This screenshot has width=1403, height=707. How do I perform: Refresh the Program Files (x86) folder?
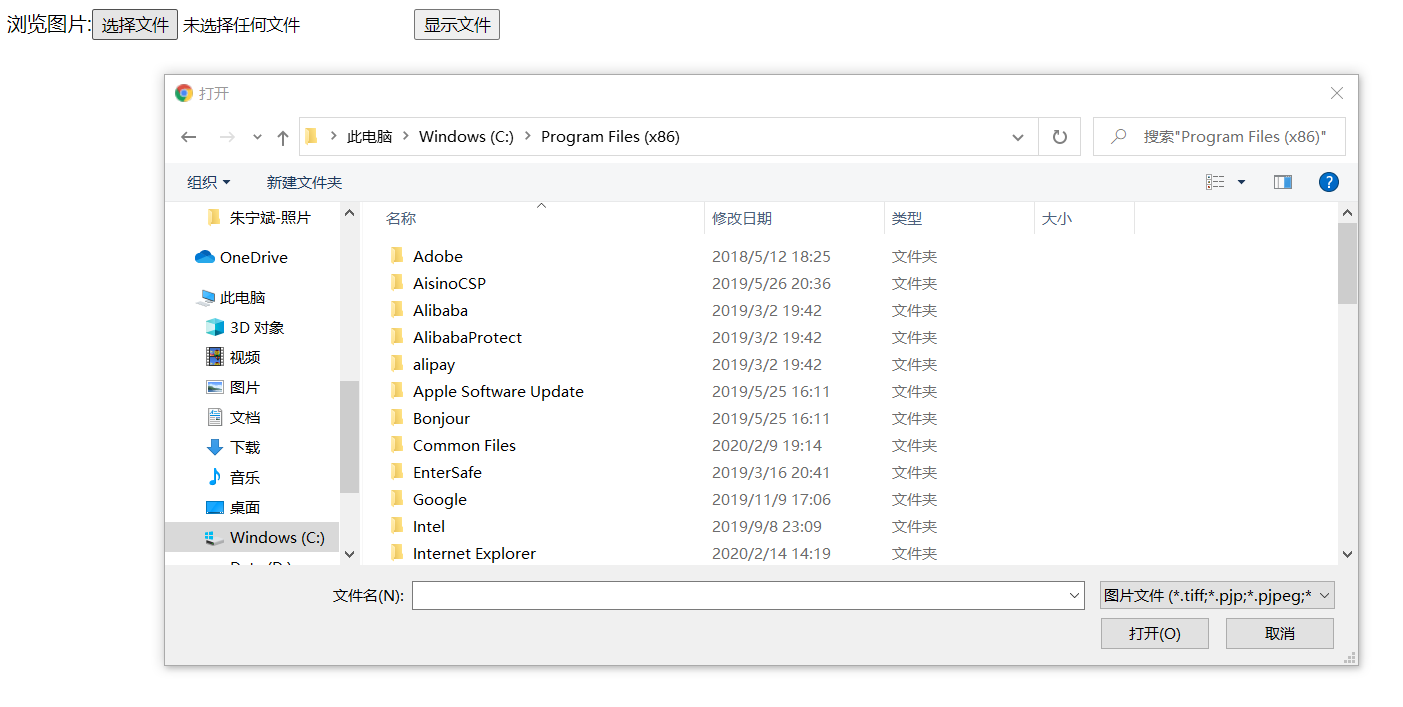pos(1060,137)
